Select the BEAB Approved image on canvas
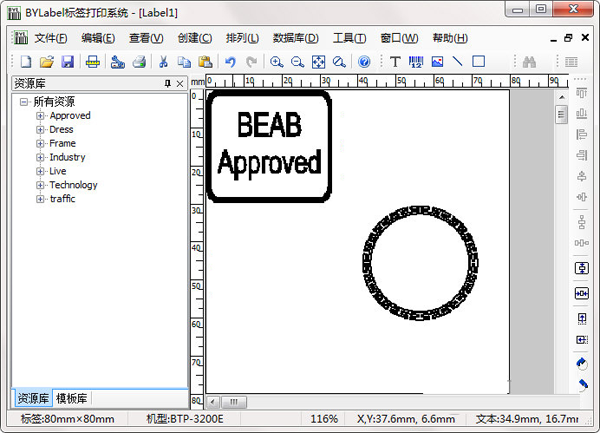This screenshot has height=433, width=600. tap(269, 146)
